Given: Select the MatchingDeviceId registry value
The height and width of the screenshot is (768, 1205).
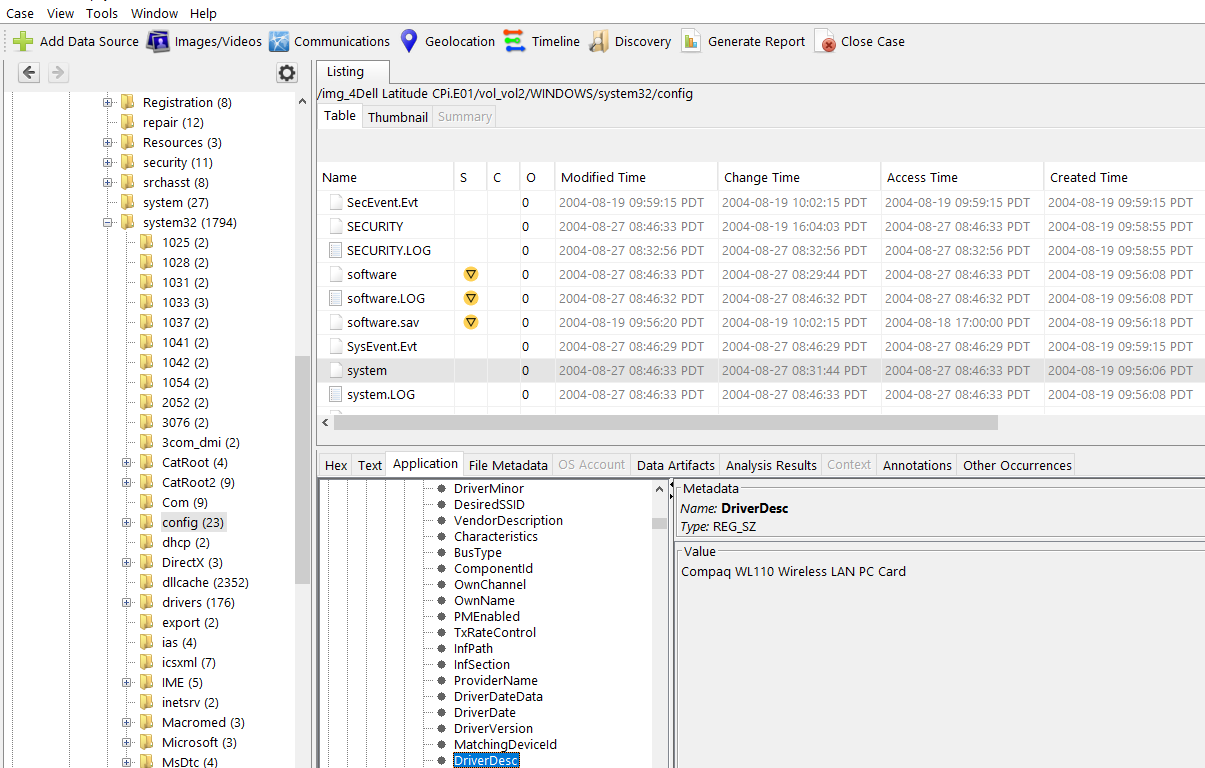Looking at the screenshot, I should pos(505,745).
